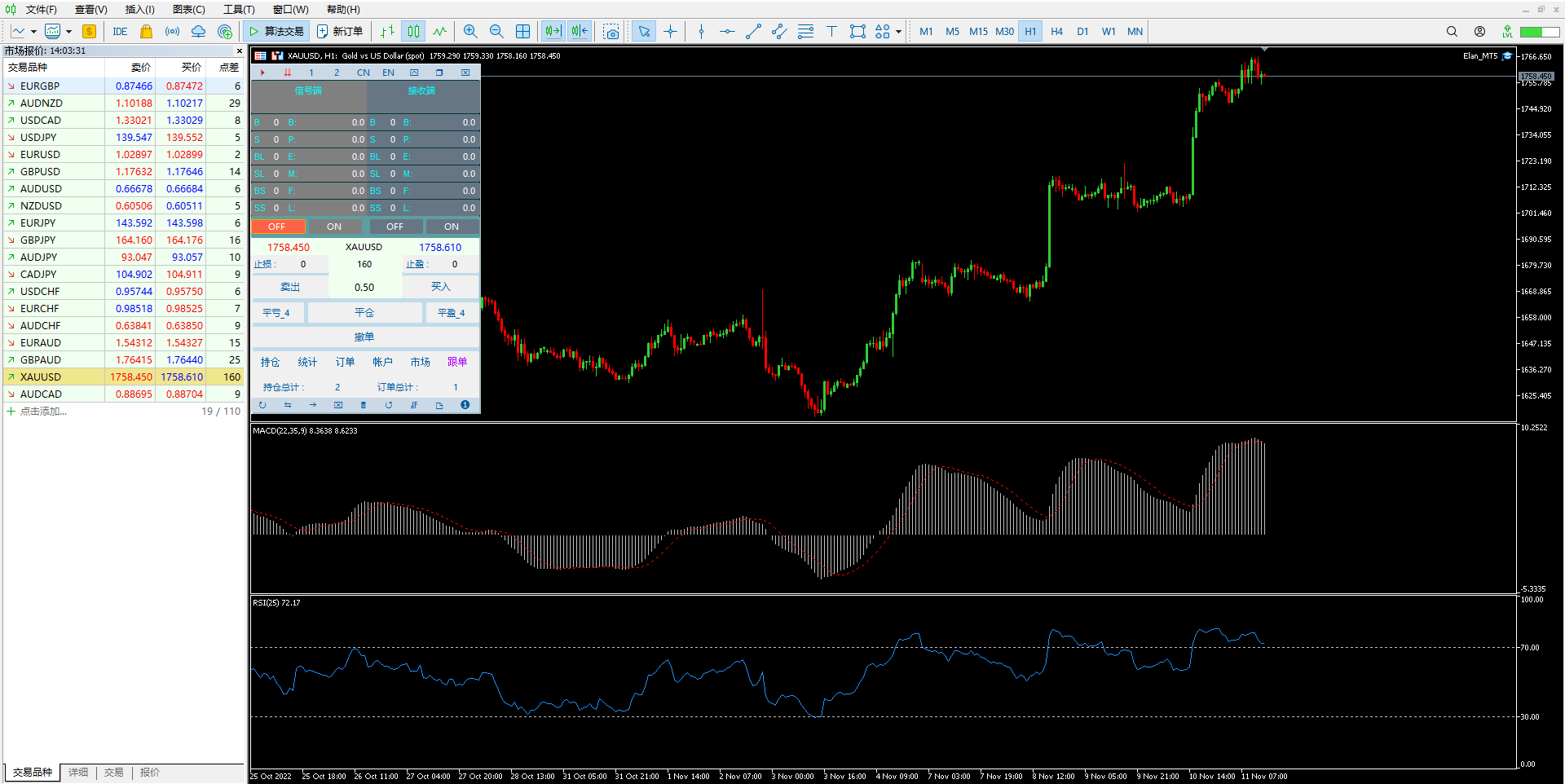The height and width of the screenshot is (784, 1565).
Task: Select the trendline drawing tool
Action: point(753,32)
